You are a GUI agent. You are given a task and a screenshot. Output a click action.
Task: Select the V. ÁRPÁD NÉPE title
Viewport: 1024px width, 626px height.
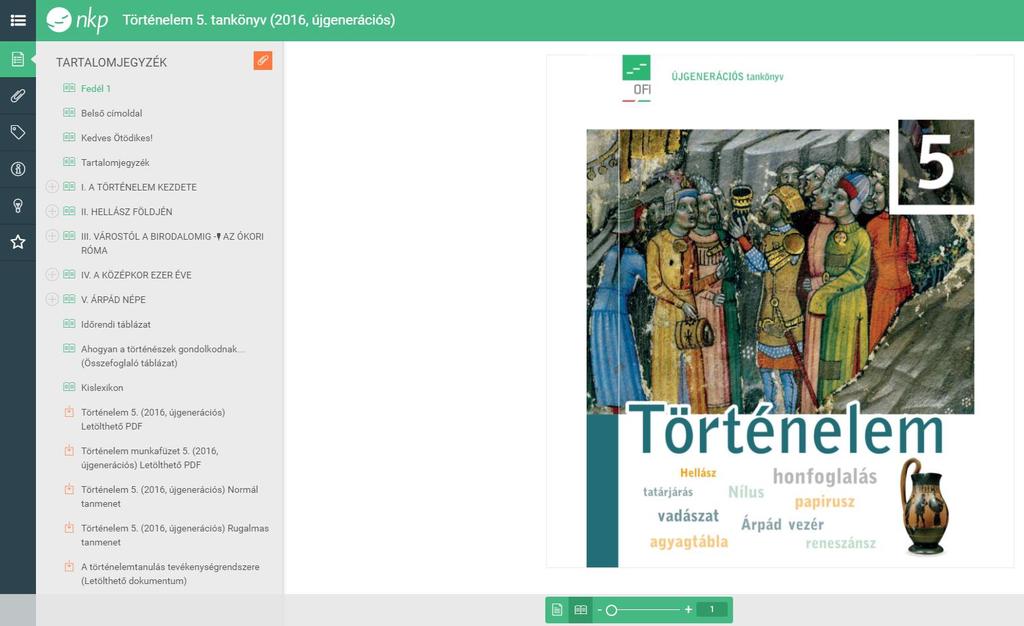[113, 300]
